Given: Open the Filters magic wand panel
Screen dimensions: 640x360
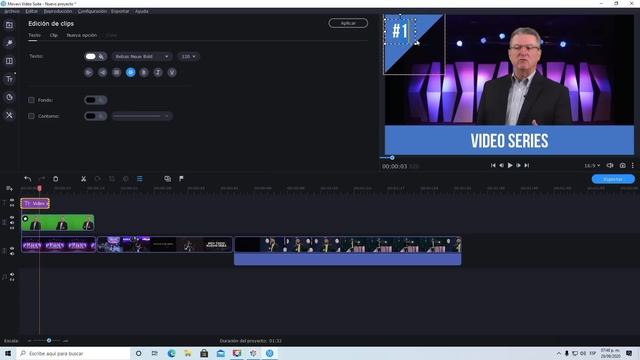Looking at the screenshot, I should point(9,43).
